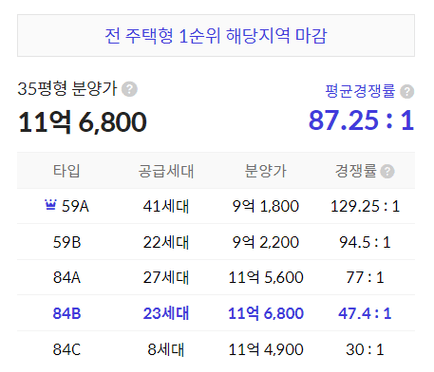Click help icon next to 35평형 분양가
The image size is (434, 372).
(129, 89)
